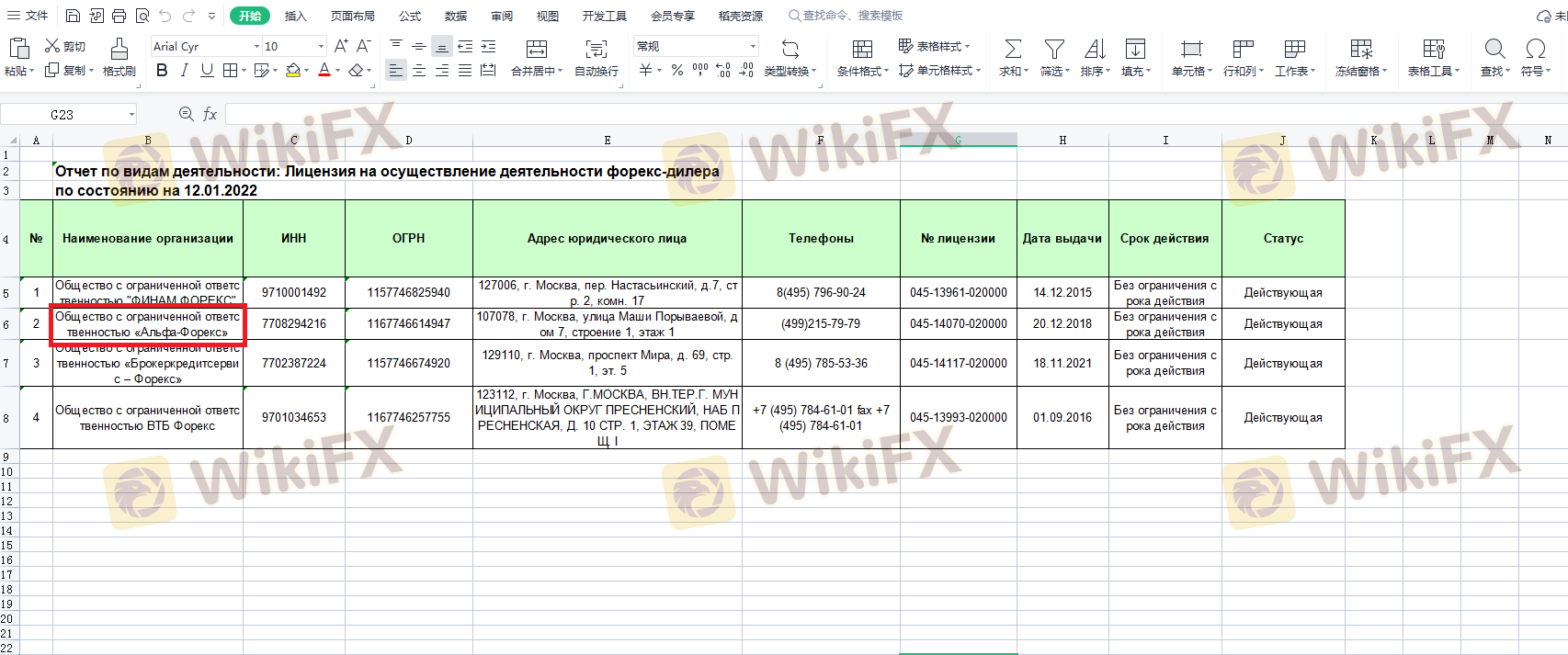The height and width of the screenshot is (655, 1568).
Task: Expand the Name Box dropdown arrow
Action: [131, 114]
